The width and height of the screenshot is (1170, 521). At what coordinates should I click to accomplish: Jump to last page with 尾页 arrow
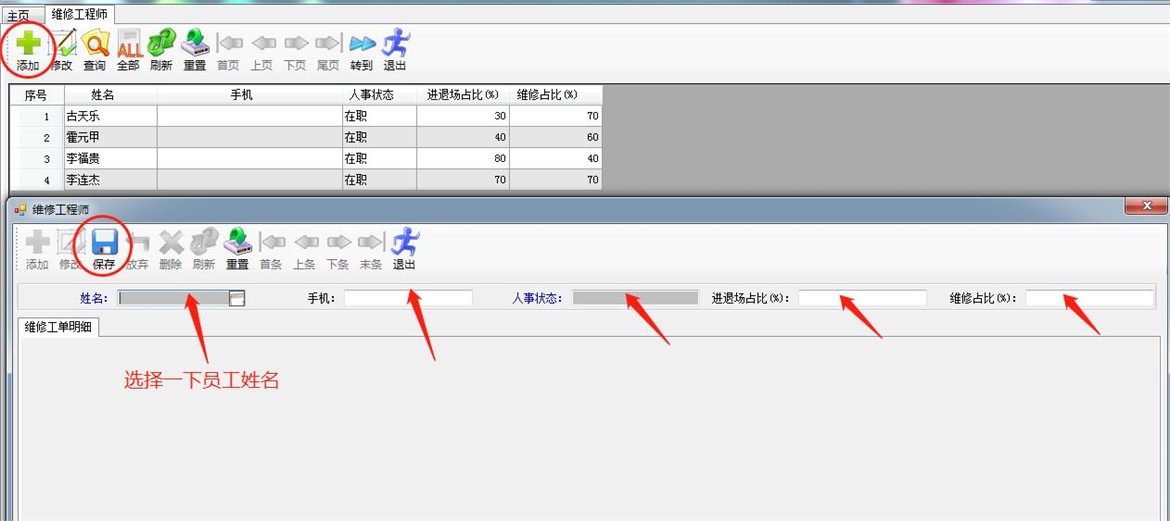coord(327,43)
